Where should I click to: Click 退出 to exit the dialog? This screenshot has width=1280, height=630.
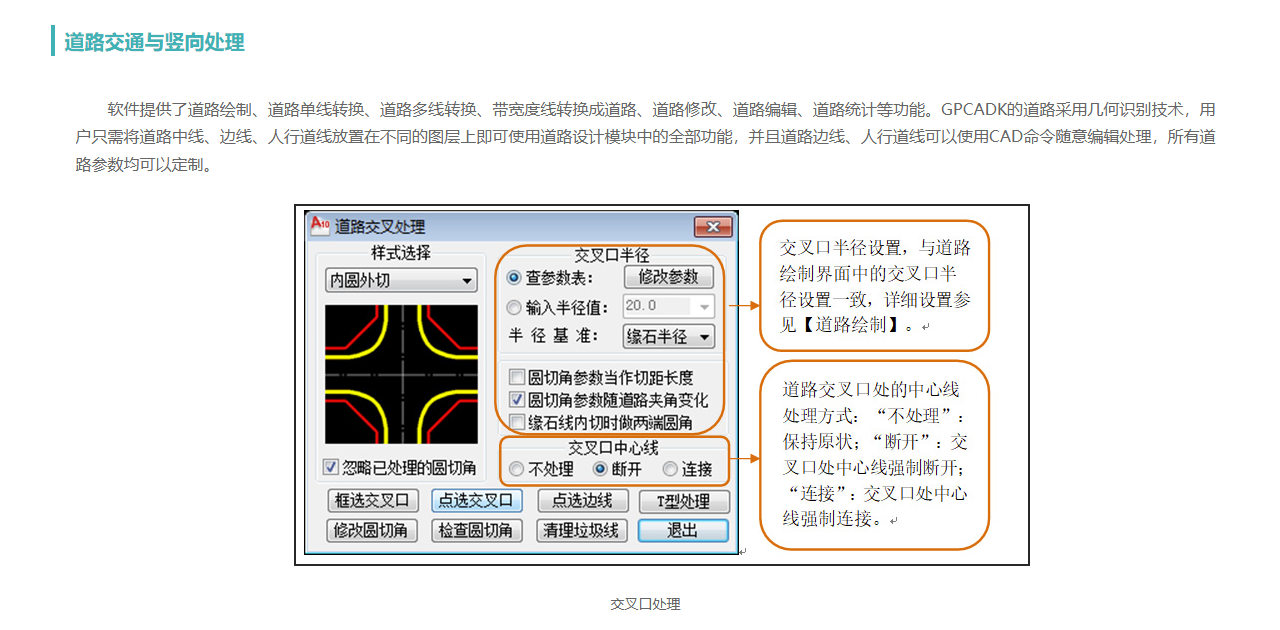(x=683, y=530)
